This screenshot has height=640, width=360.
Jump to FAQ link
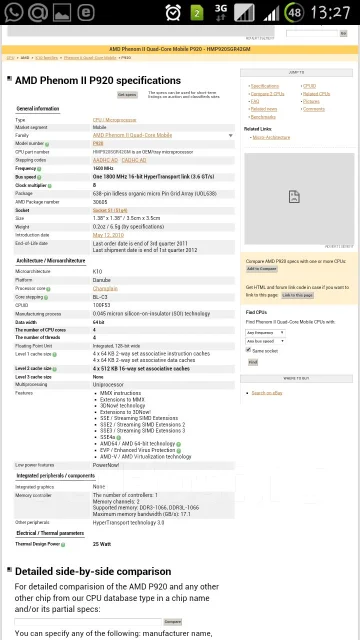[255, 101]
